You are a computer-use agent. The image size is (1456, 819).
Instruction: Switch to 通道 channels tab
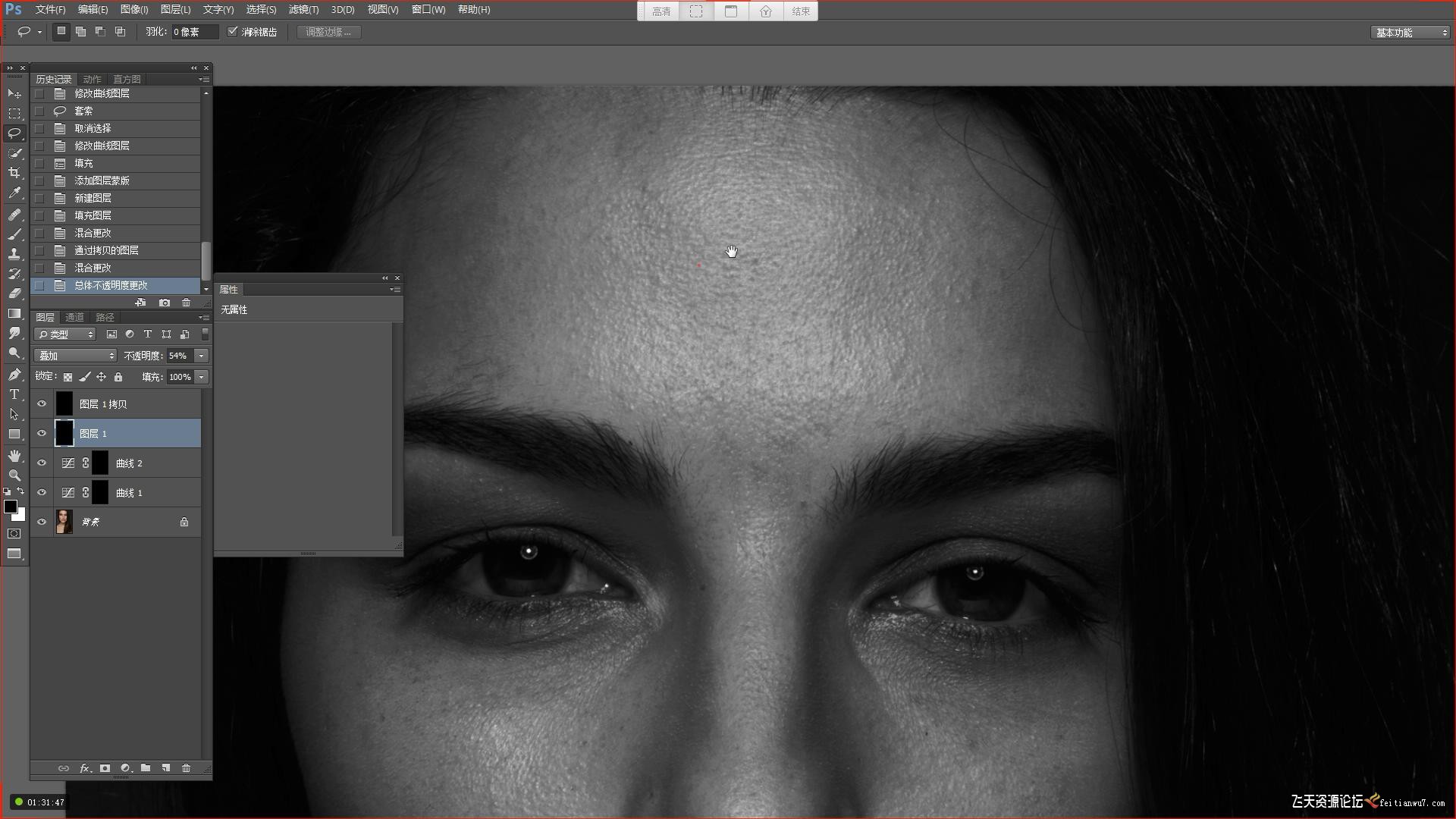click(x=74, y=317)
